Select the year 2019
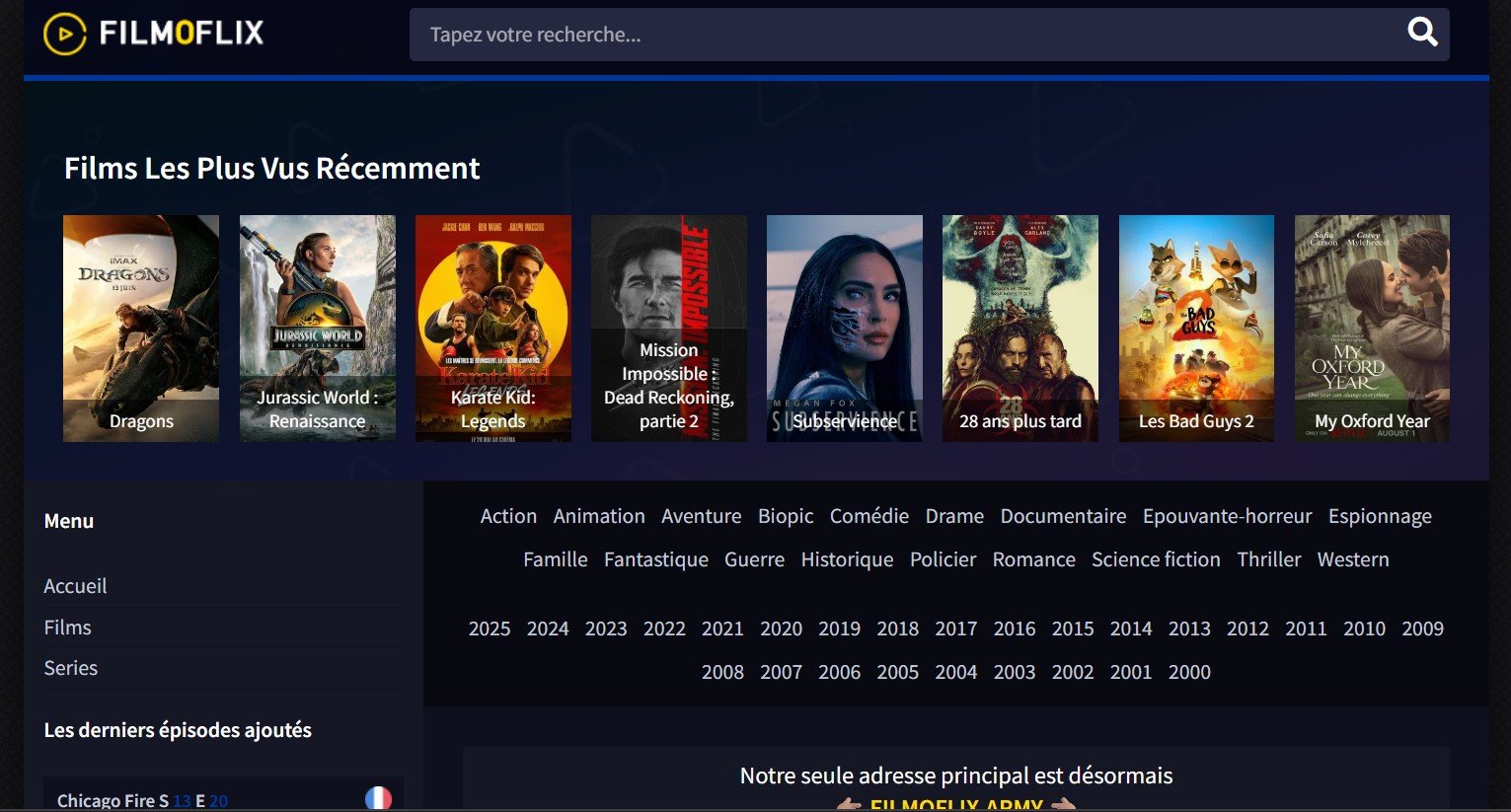This screenshot has height=812, width=1511. 839,628
